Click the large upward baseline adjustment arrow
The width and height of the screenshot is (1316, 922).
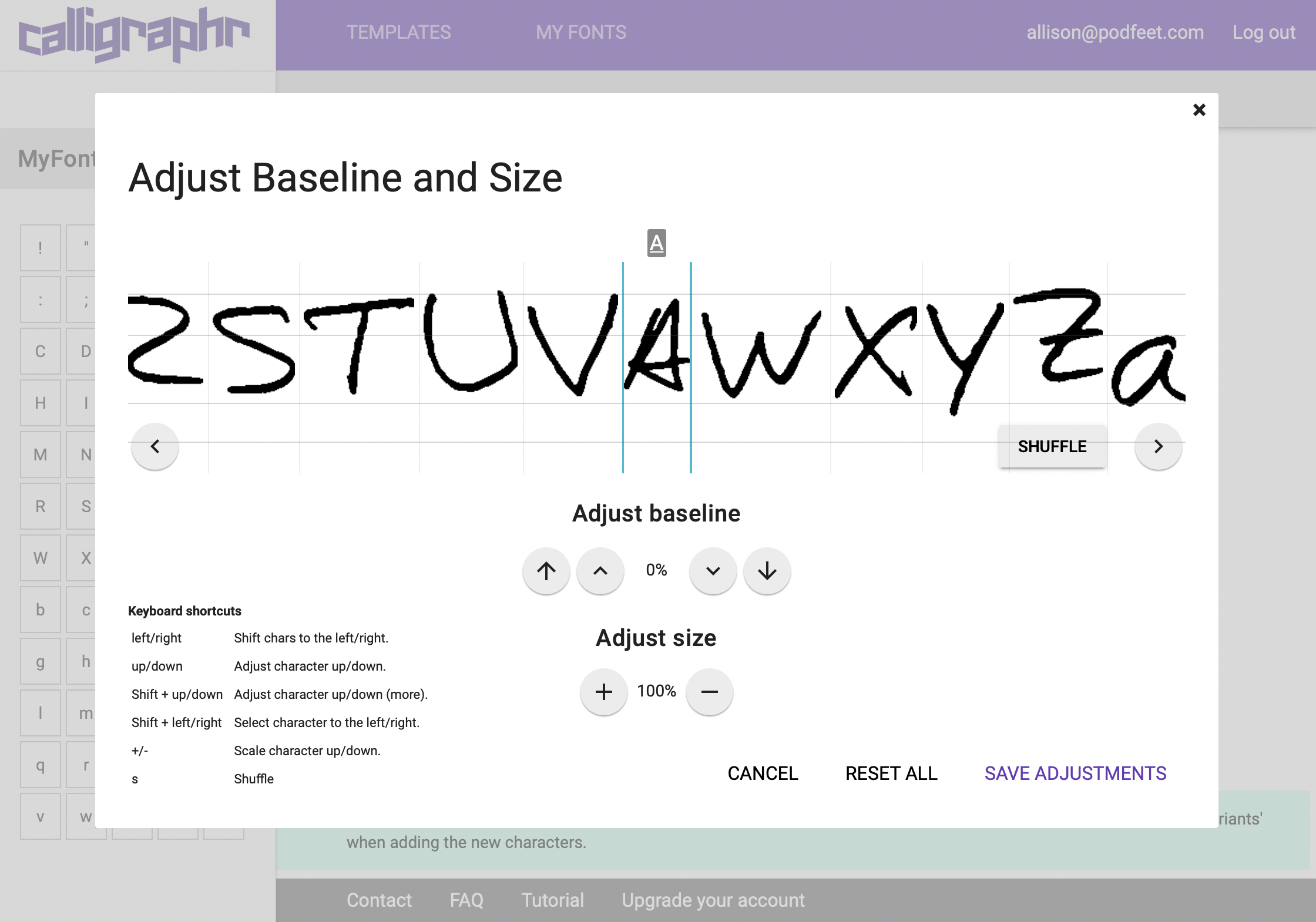546,571
